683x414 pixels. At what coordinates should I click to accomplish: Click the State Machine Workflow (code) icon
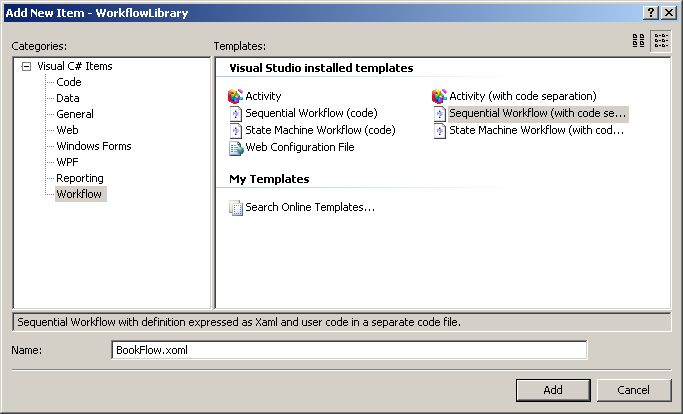(235, 131)
